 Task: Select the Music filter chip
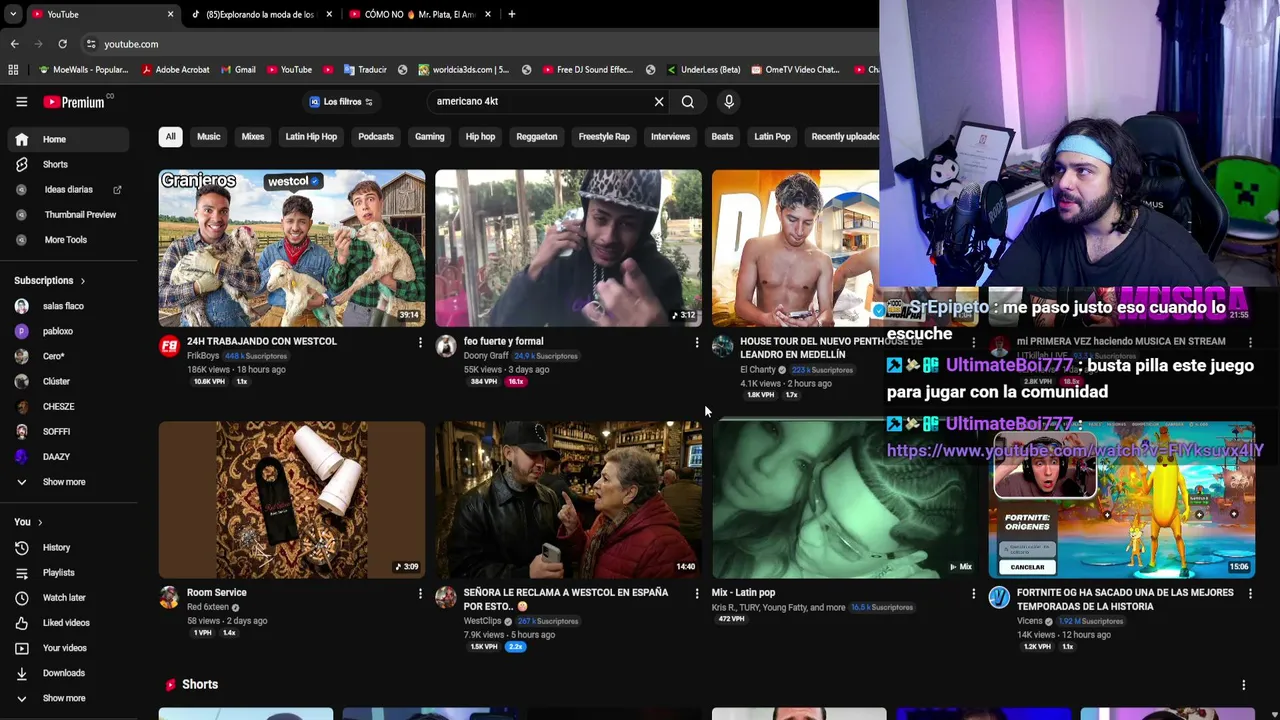tap(208, 136)
